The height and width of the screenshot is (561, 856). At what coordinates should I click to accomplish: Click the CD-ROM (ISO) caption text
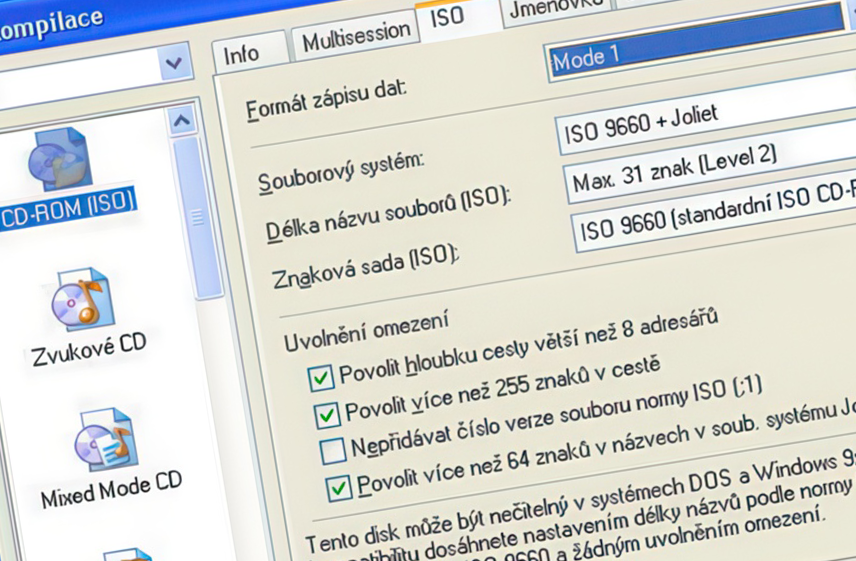pos(67,210)
